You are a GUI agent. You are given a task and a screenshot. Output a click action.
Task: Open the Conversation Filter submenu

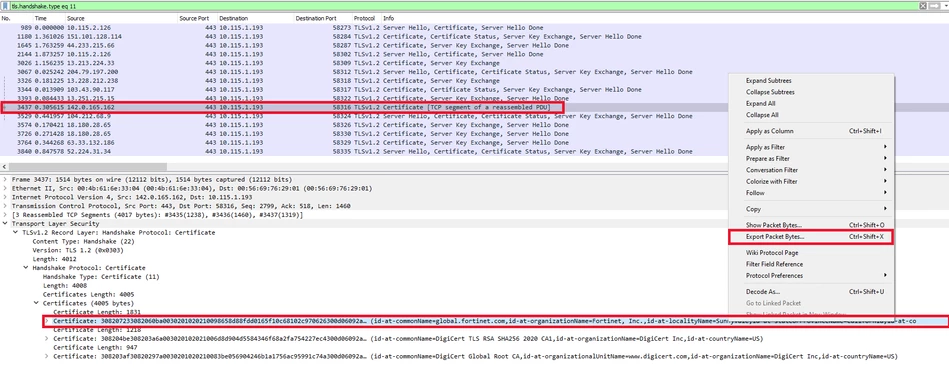click(812, 170)
